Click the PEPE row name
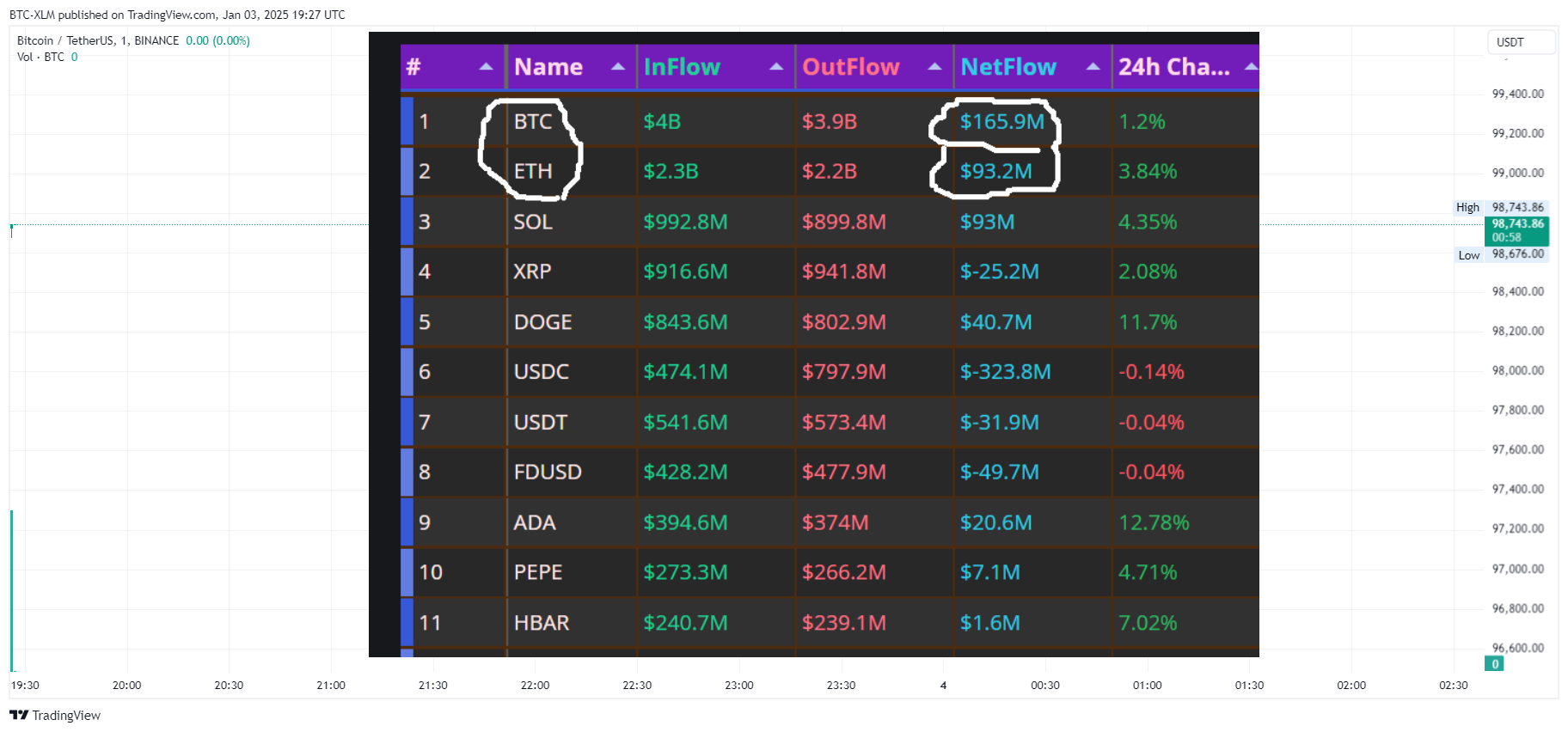The image size is (1568, 732). pos(538,572)
